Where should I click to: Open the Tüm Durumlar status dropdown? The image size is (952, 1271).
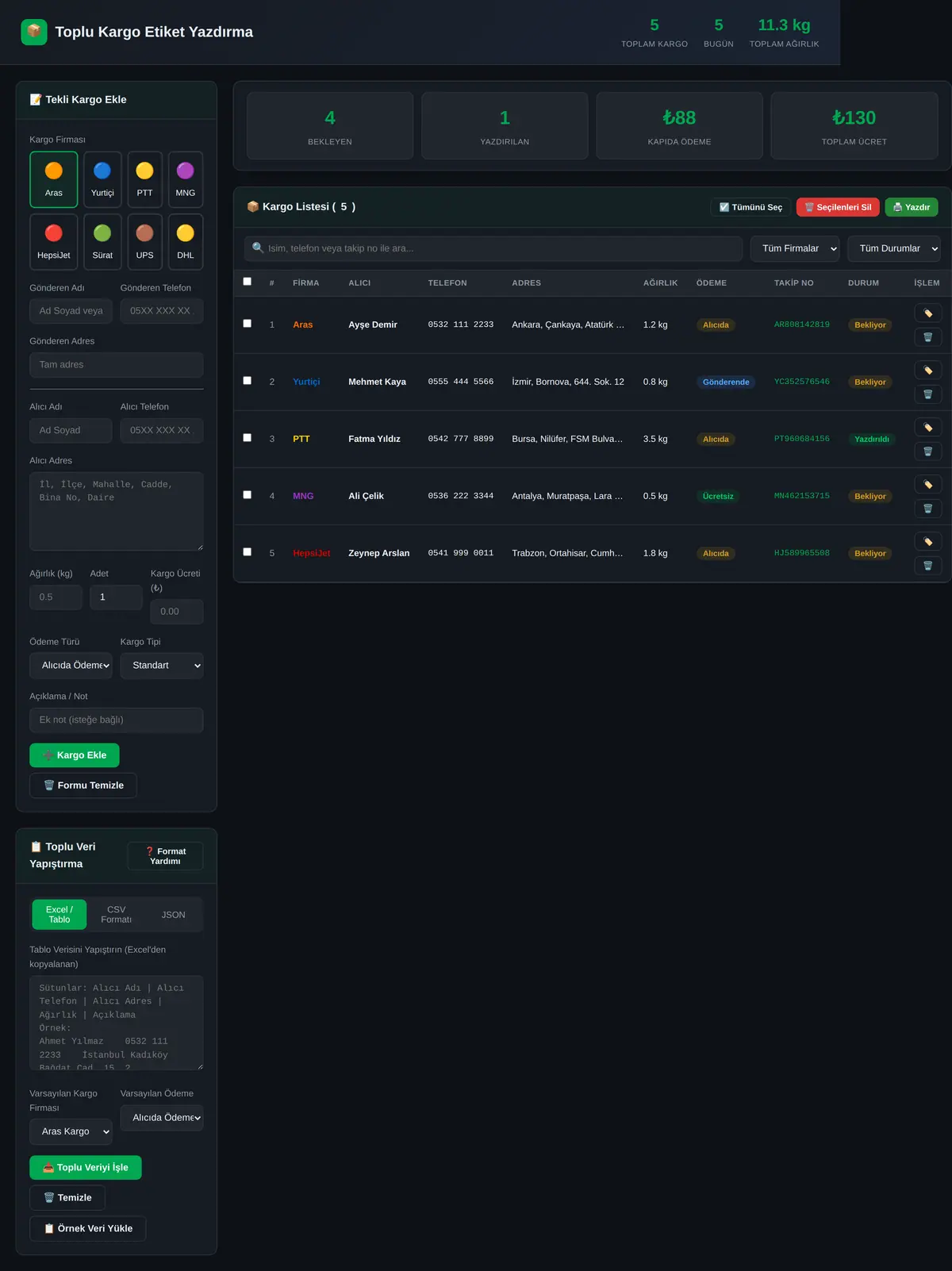point(894,248)
